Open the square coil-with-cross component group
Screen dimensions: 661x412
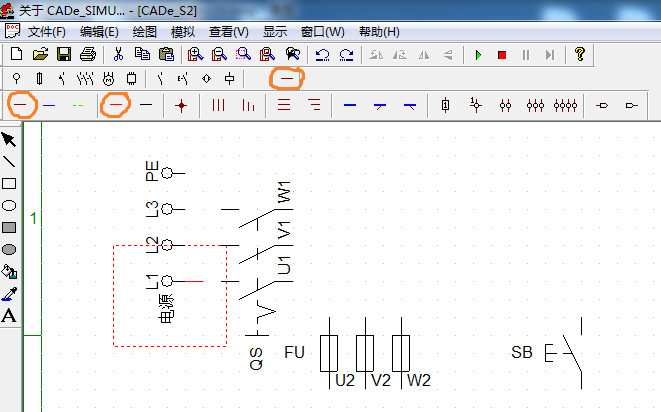tap(229, 78)
